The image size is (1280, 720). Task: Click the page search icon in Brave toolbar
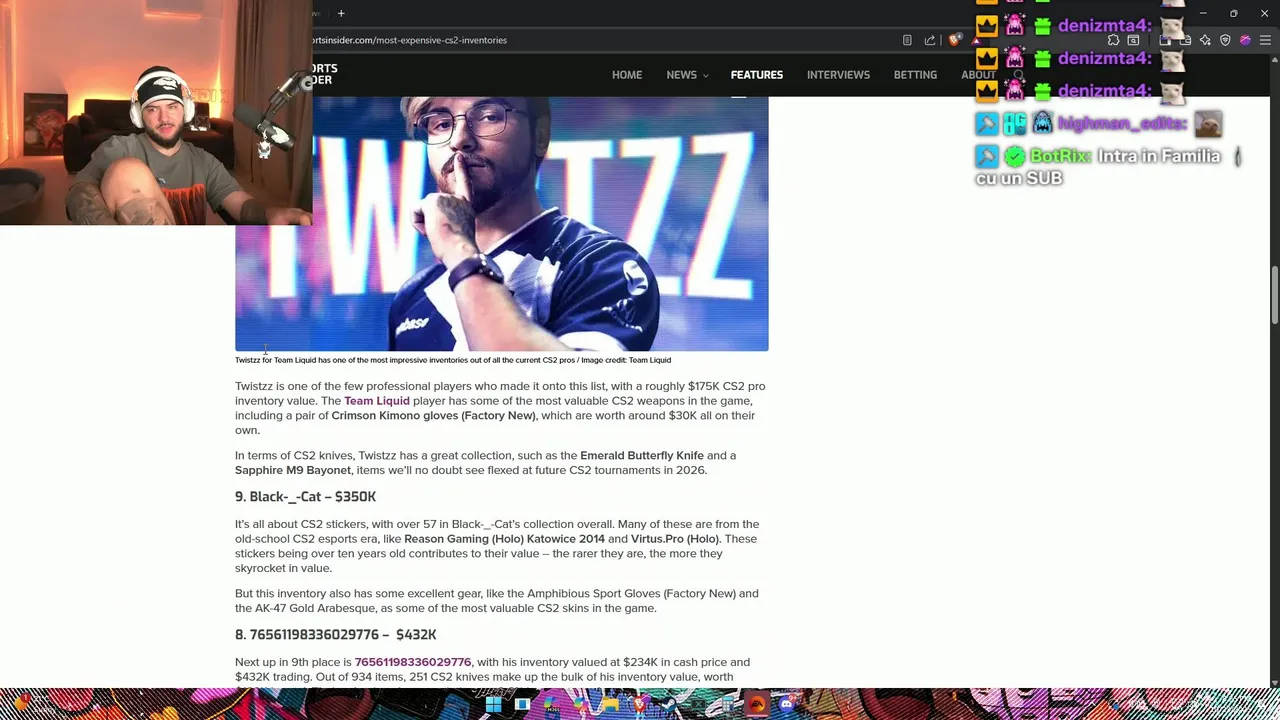coord(1133,40)
